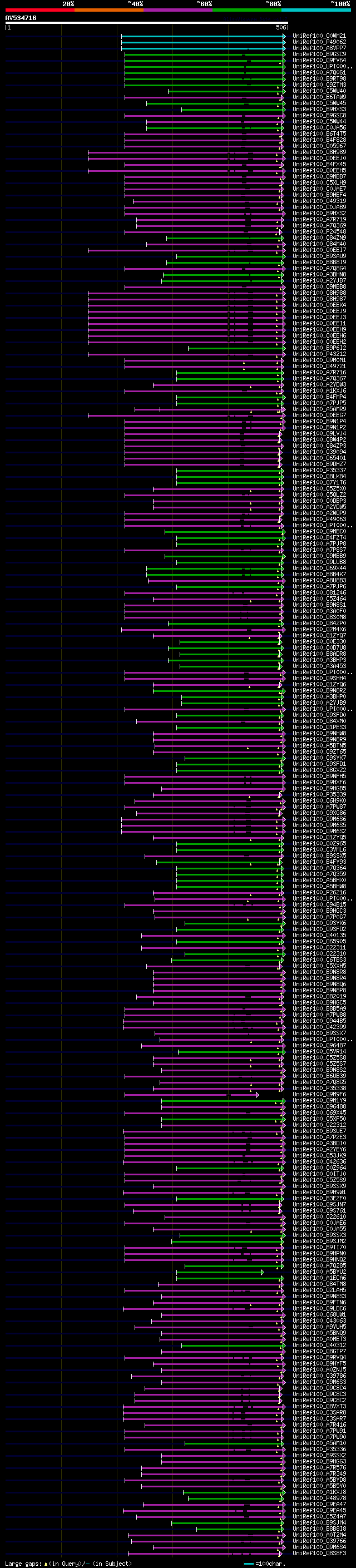
Task: Open hit UniRef100_Q9FV64
Action: click(319, 60)
